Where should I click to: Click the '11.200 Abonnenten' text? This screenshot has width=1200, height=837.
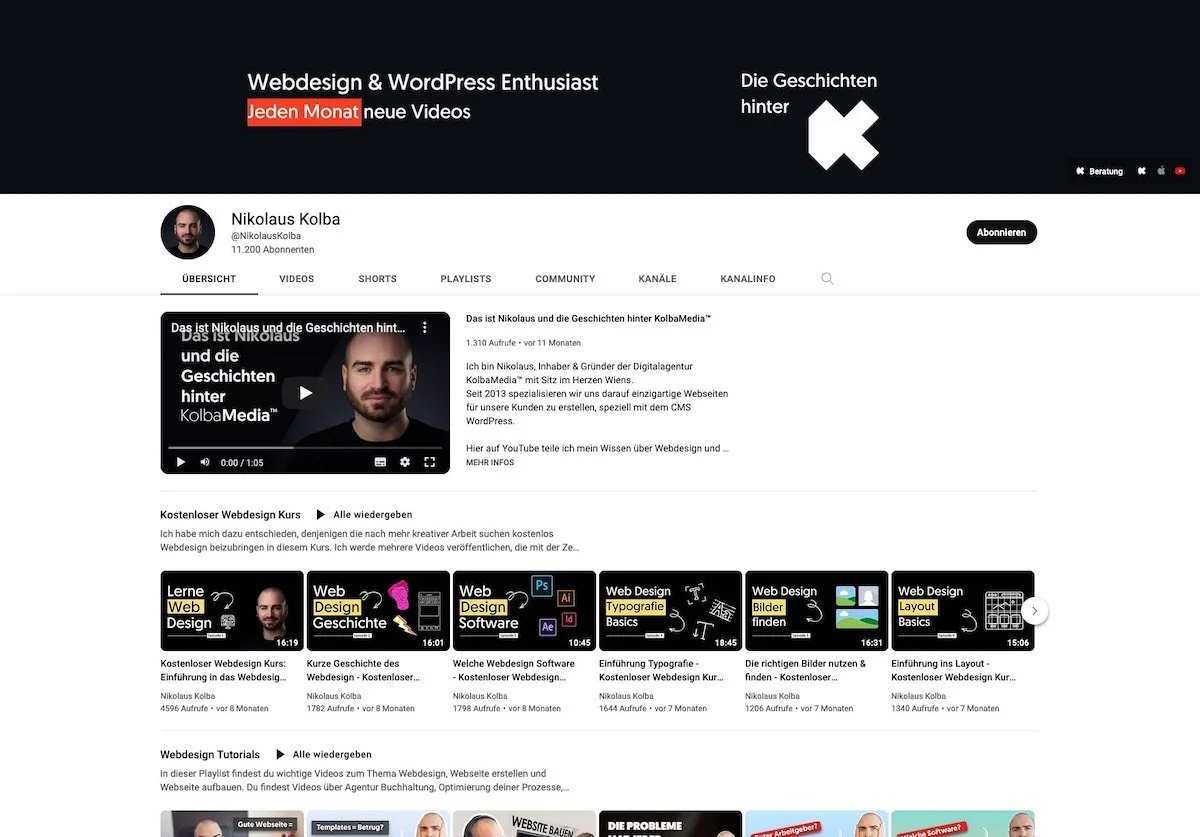(x=272, y=250)
